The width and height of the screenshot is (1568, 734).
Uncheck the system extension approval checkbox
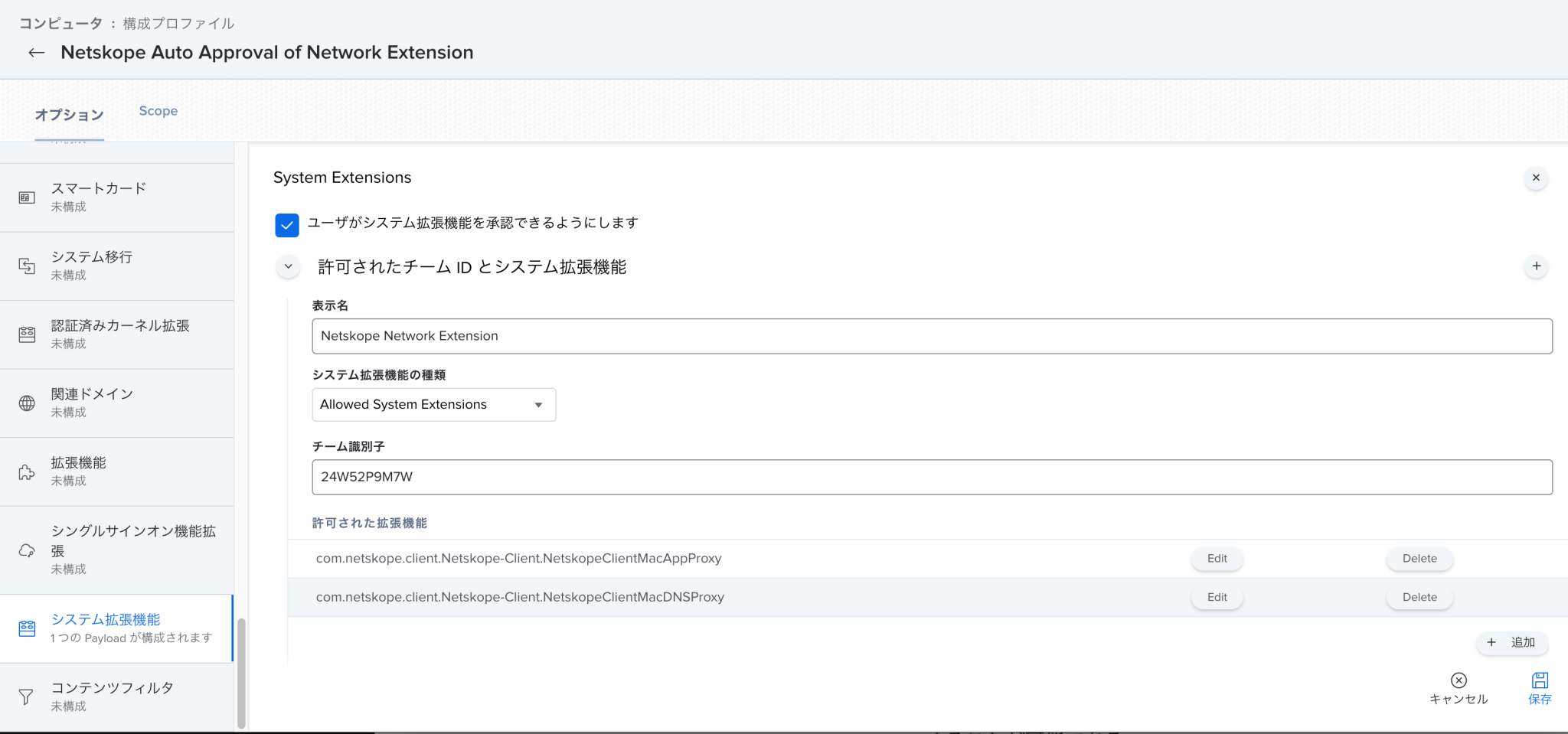click(x=287, y=225)
